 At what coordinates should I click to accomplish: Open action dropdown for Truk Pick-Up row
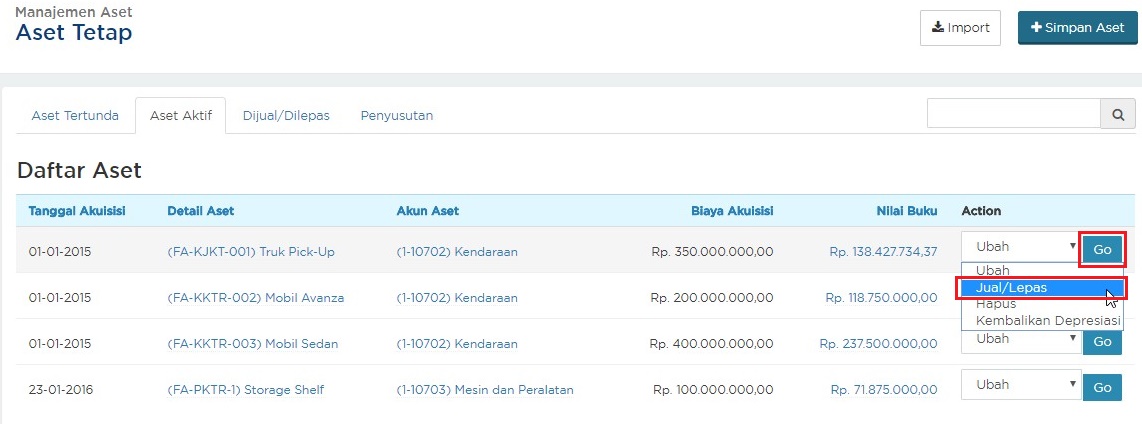pyautogui.click(x=1019, y=247)
